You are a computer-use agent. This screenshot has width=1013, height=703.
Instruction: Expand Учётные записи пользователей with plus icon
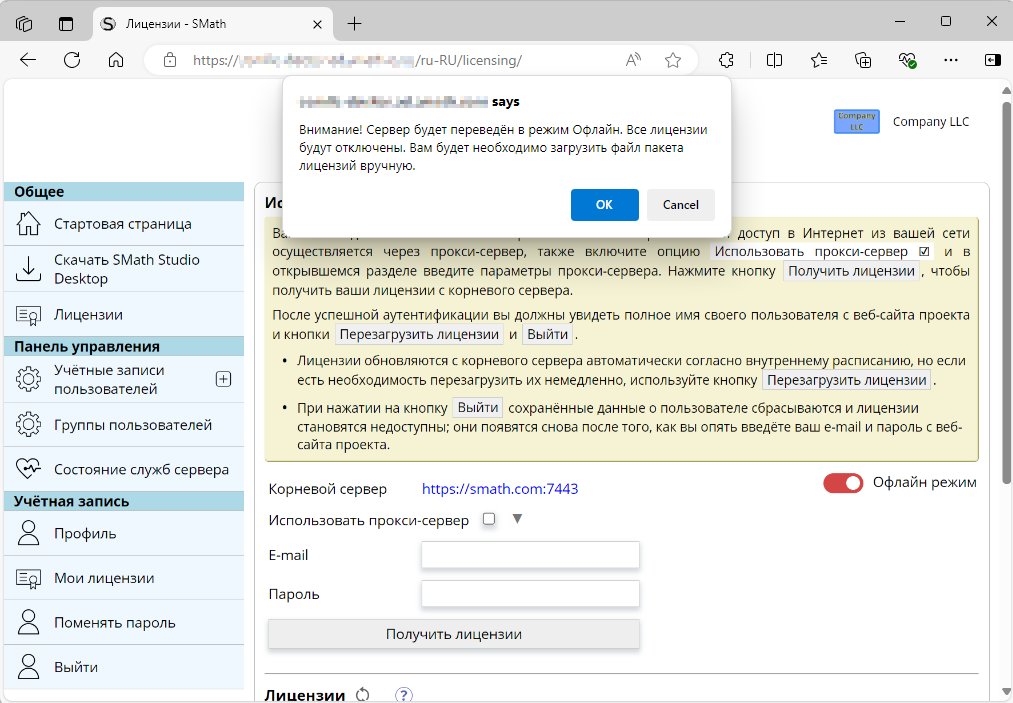224,379
